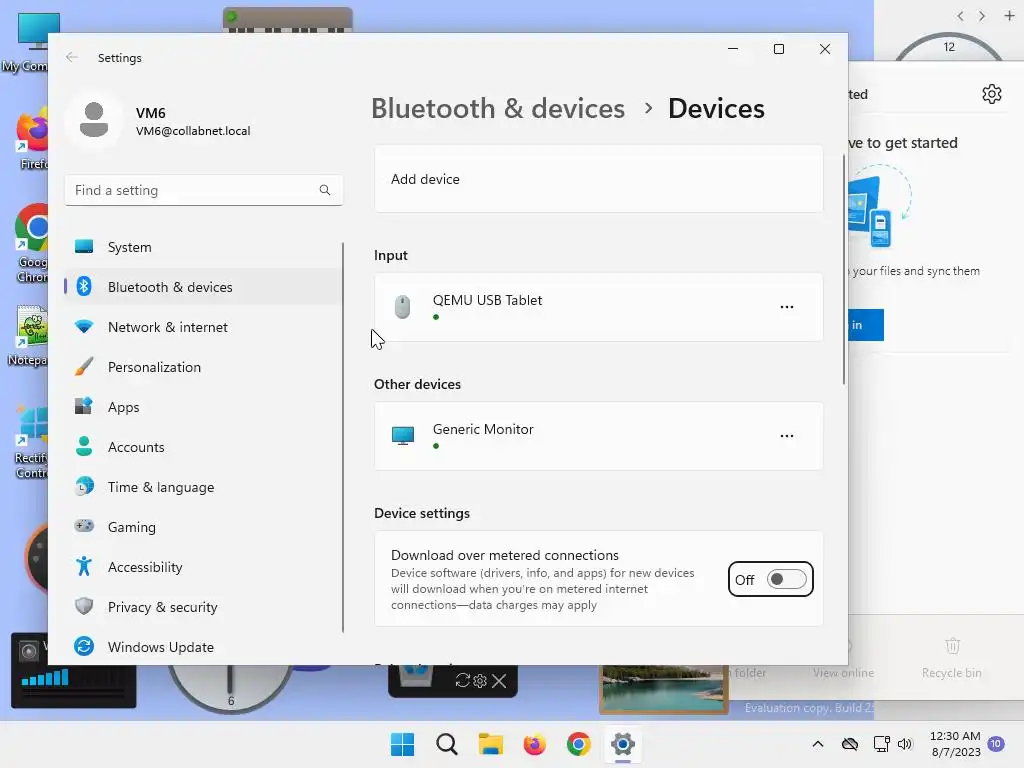Open more options for QEMU USB Tablet
This screenshot has width=1024, height=768.
(787, 307)
